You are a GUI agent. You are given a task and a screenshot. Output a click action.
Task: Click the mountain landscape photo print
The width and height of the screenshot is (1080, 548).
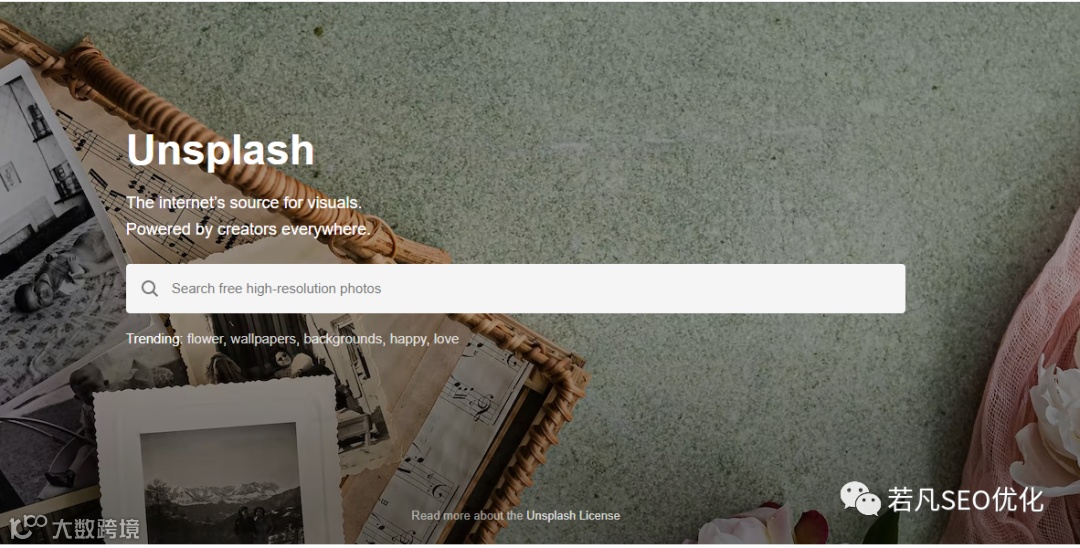[221, 483]
